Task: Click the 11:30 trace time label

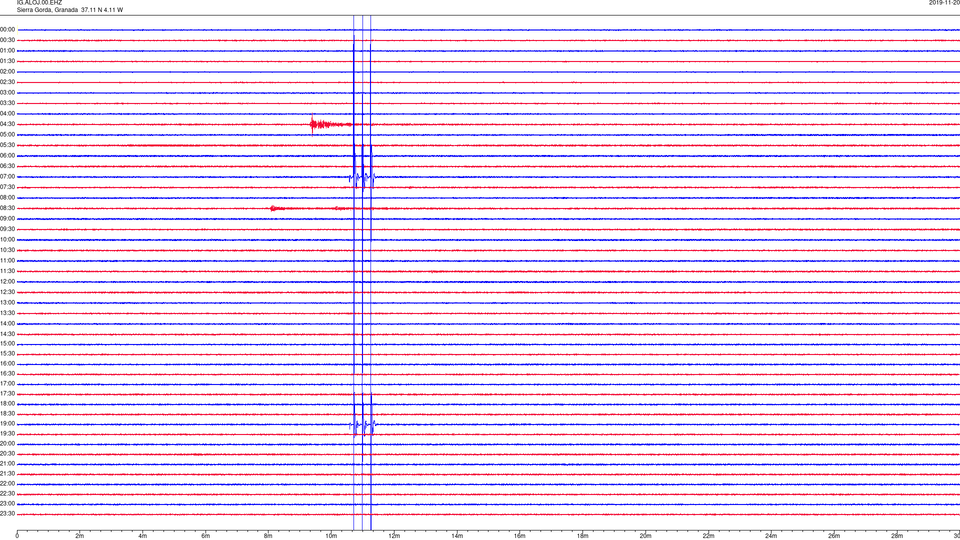Action: 7,271
